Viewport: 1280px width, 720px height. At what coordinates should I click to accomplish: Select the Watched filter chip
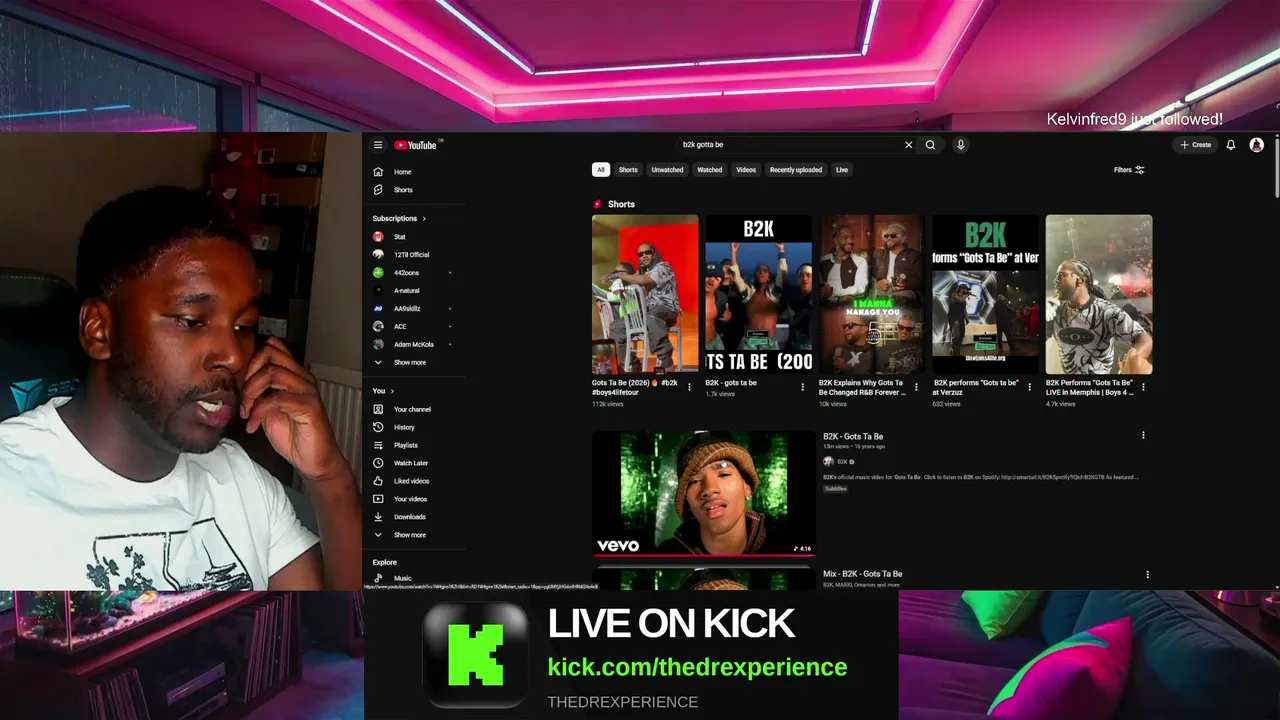pyautogui.click(x=710, y=170)
